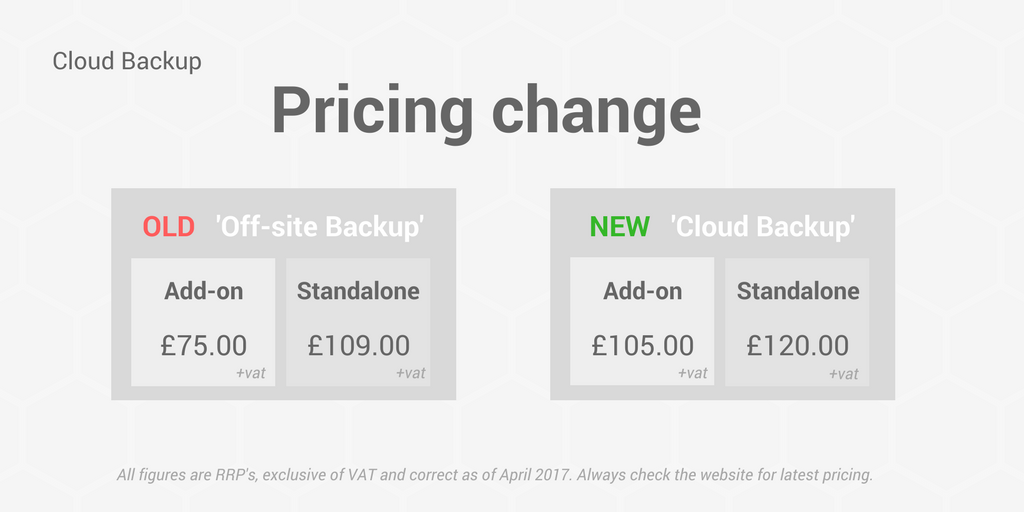Select the quoted 'Cloud Backup' panel heading
The height and width of the screenshot is (512, 1024).
(x=763, y=227)
